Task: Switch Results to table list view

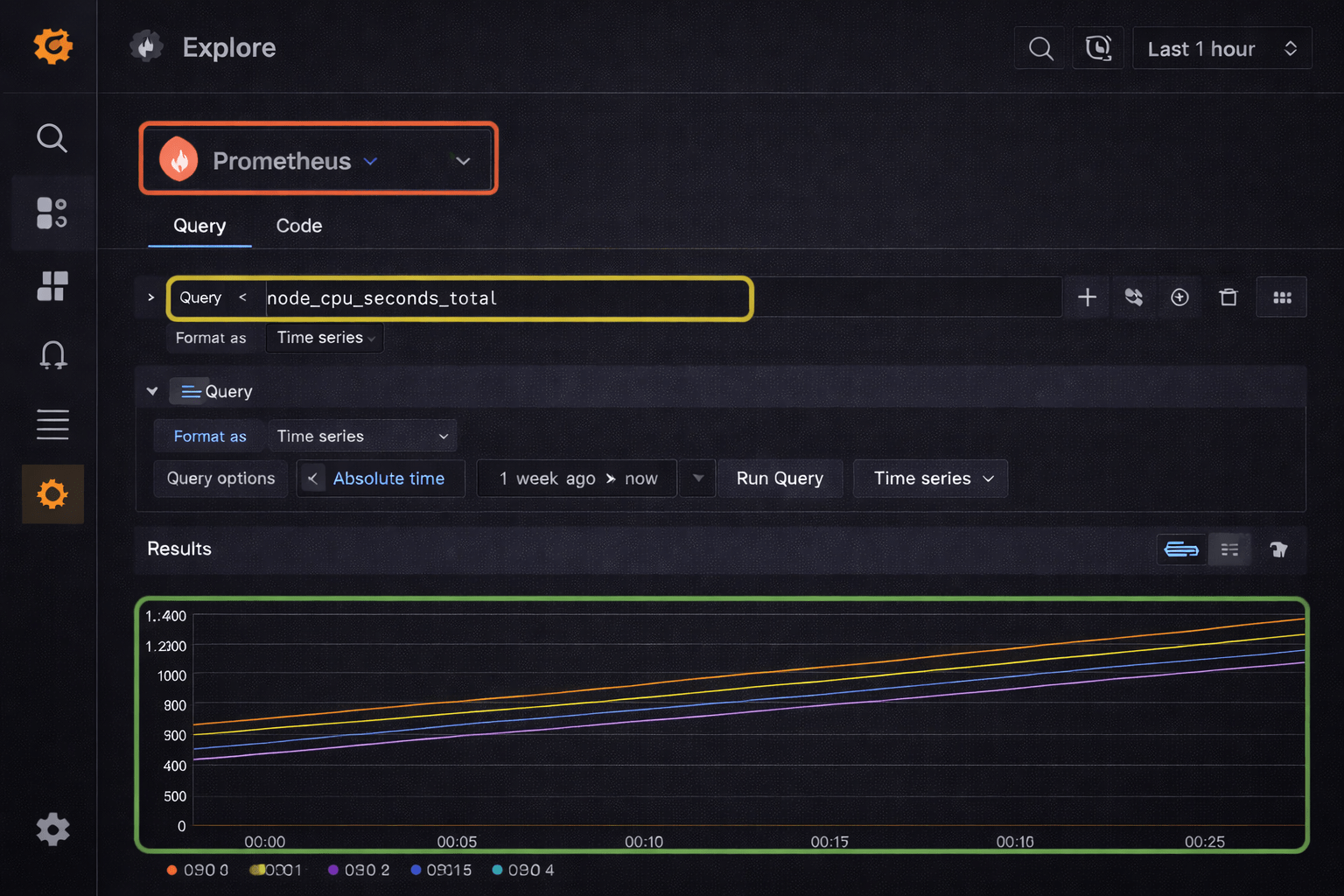Action: 1229,549
